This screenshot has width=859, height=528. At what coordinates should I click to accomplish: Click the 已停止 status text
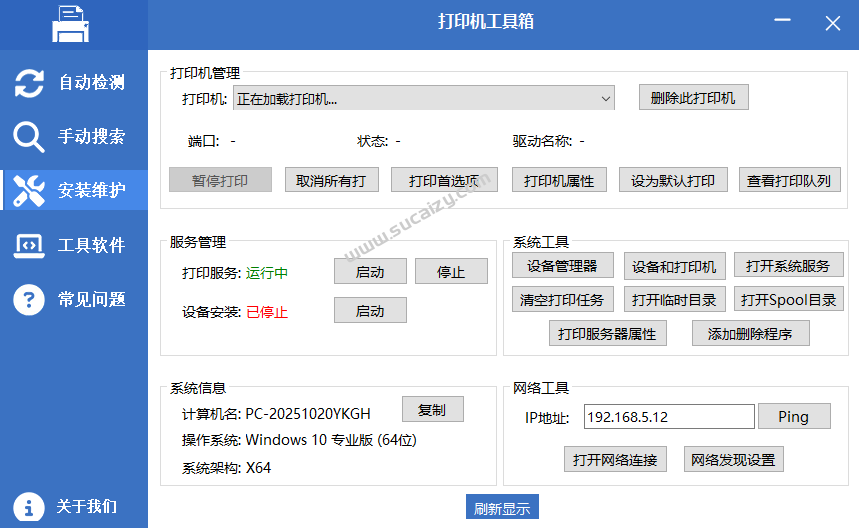click(x=267, y=312)
